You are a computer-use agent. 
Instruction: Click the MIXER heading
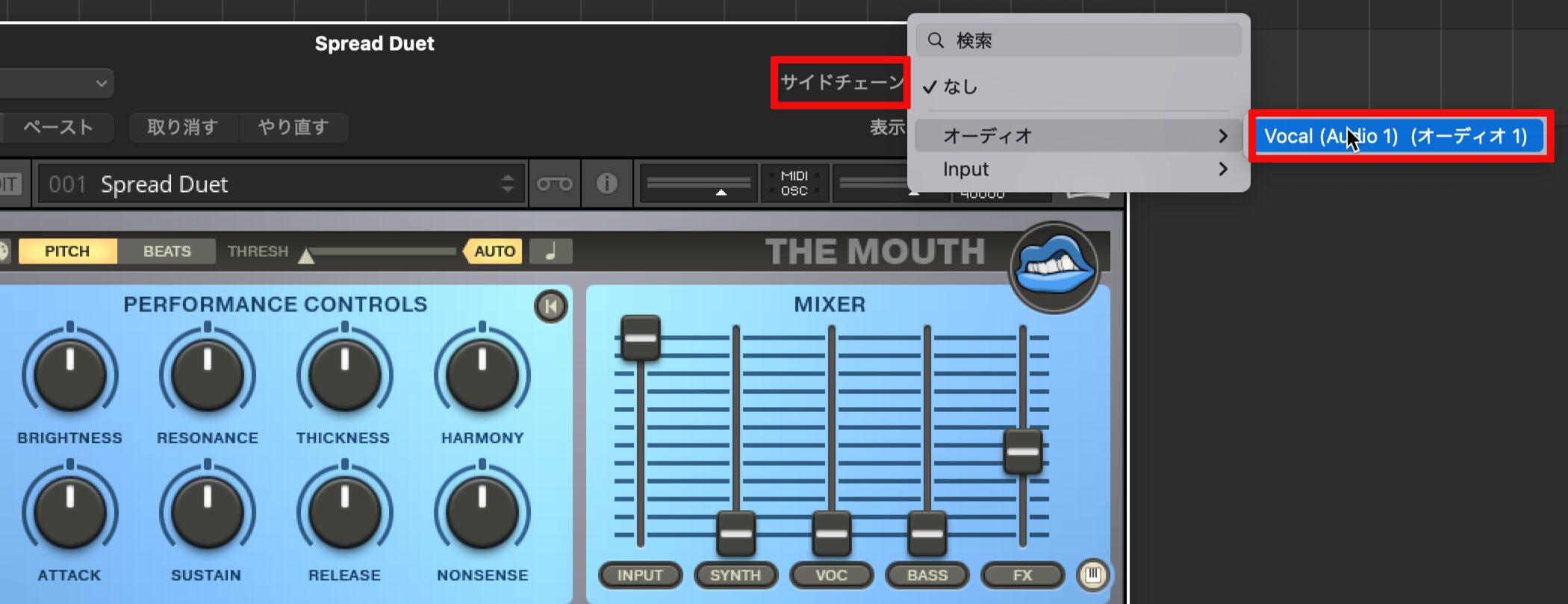(830, 304)
